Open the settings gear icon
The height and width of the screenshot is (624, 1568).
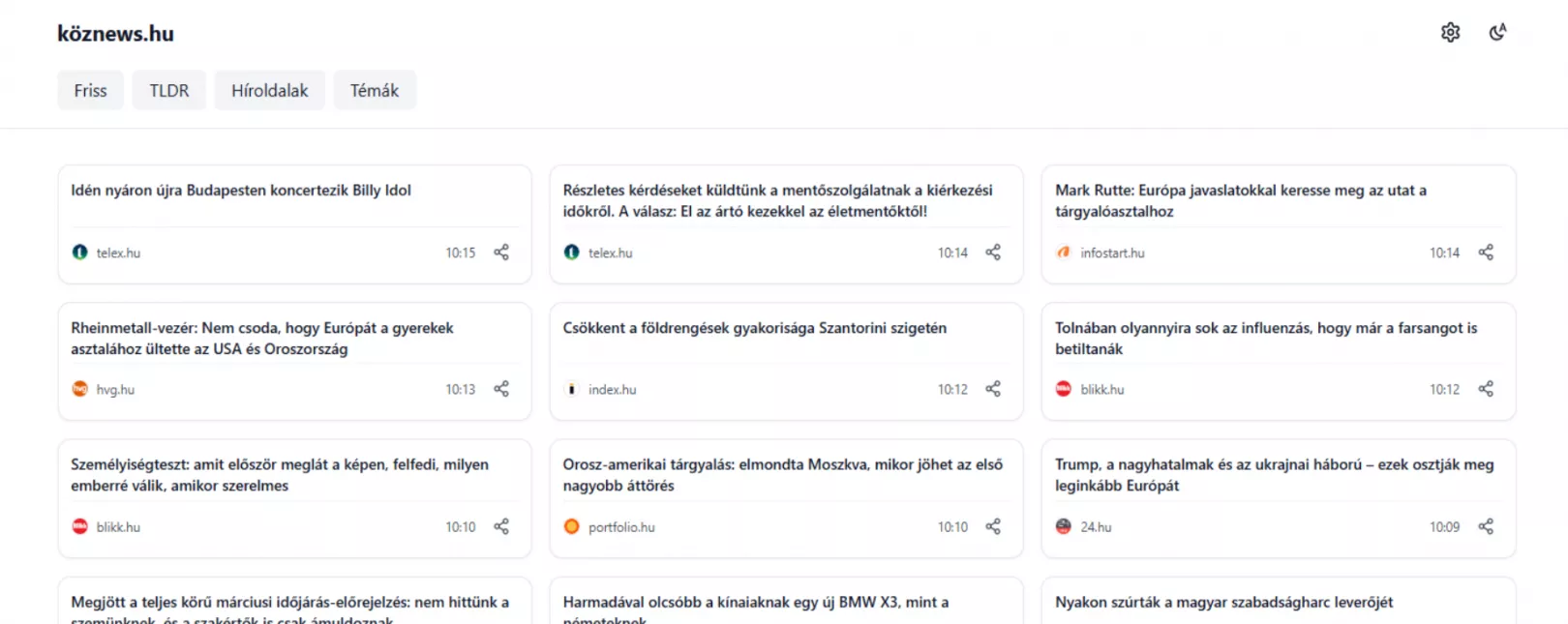(x=1450, y=32)
